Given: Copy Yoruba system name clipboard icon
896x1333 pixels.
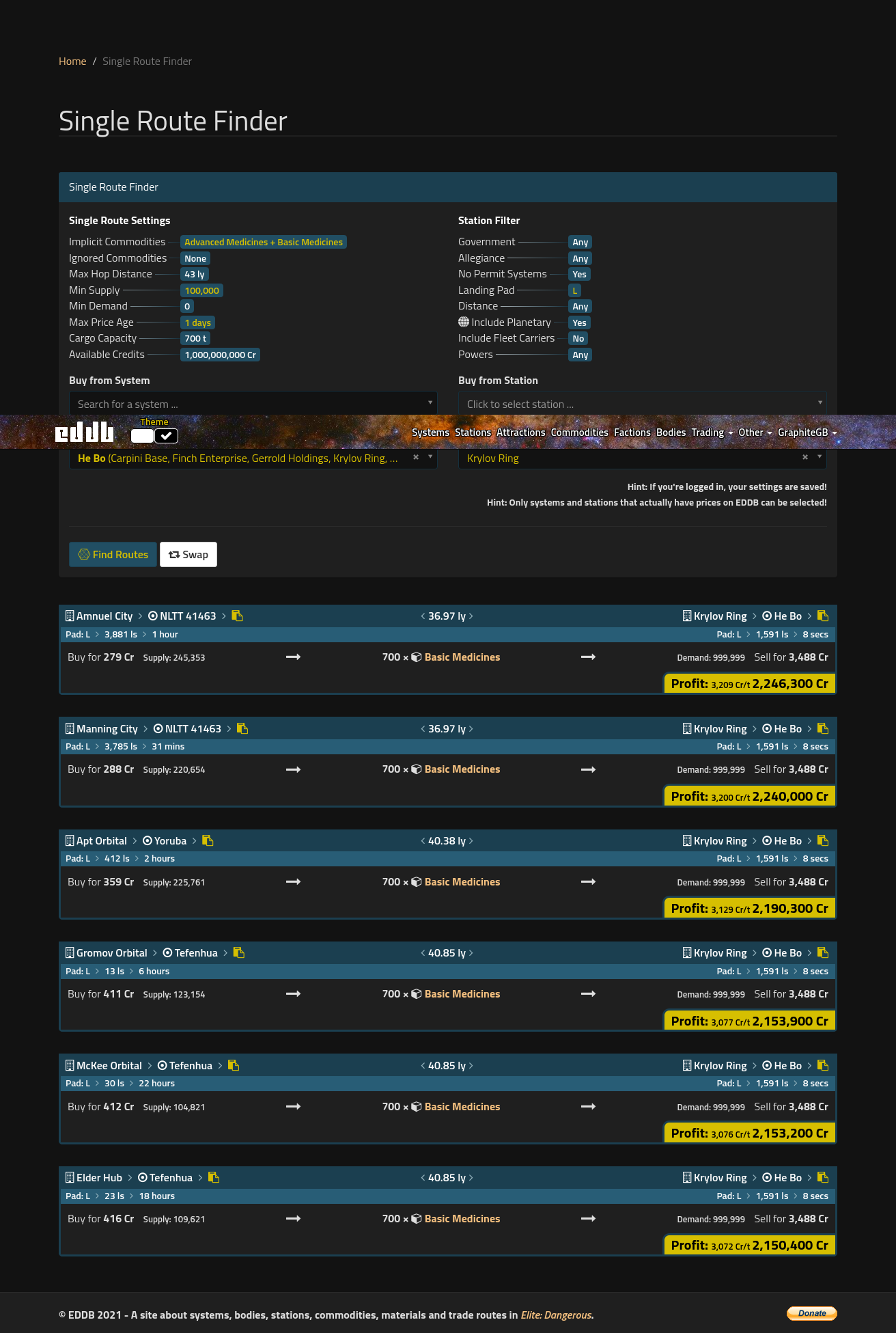Looking at the screenshot, I should coord(208,840).
